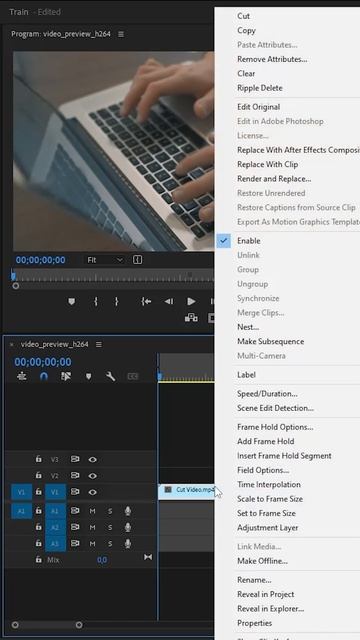The width and height of the screenshot is (360, 640).
Task: Toggle lock on video track V1
Action: tap(38, 492)
